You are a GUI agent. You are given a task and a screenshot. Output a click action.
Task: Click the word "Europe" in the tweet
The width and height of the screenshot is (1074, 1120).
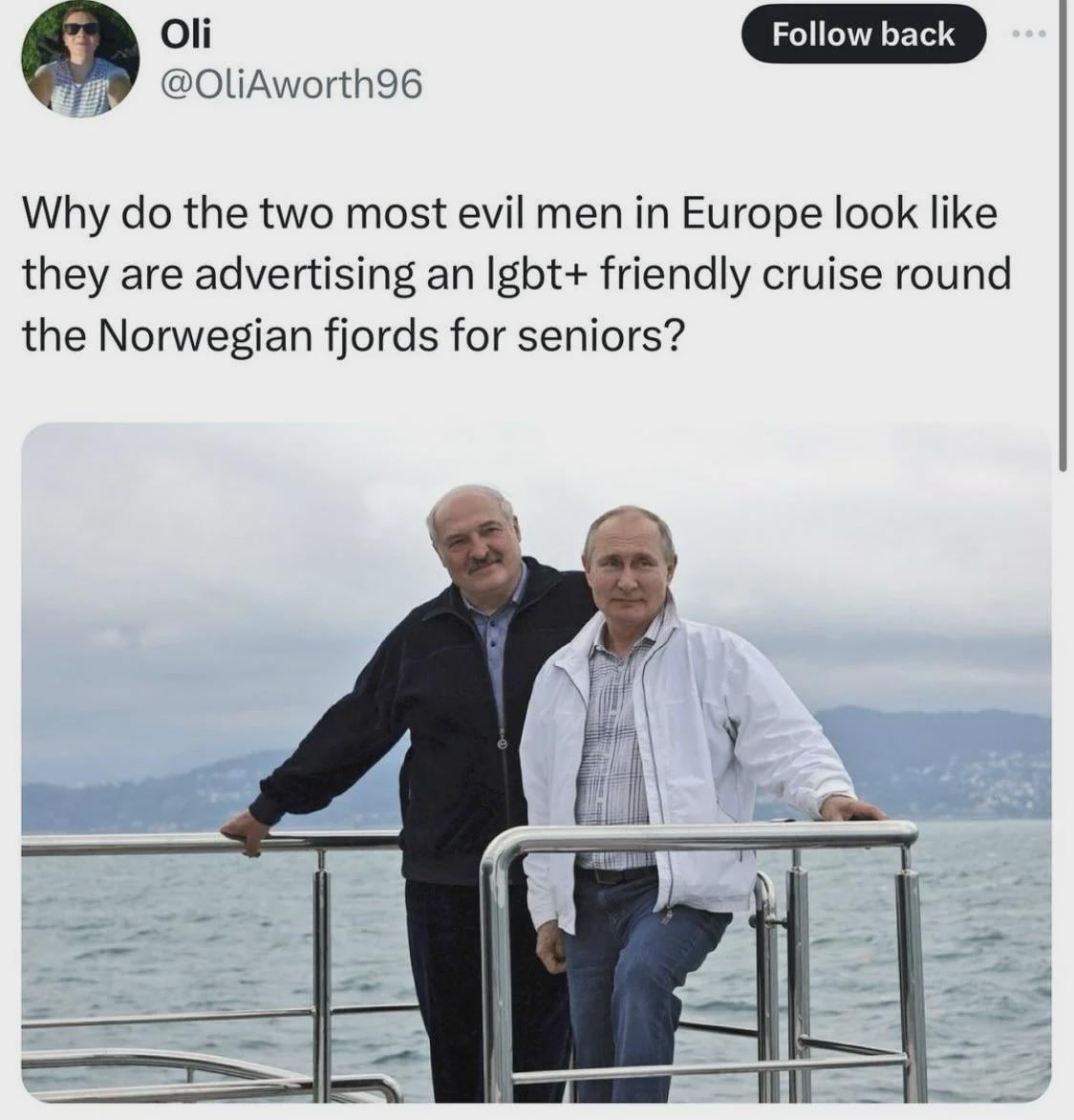(x=751, y=214)
